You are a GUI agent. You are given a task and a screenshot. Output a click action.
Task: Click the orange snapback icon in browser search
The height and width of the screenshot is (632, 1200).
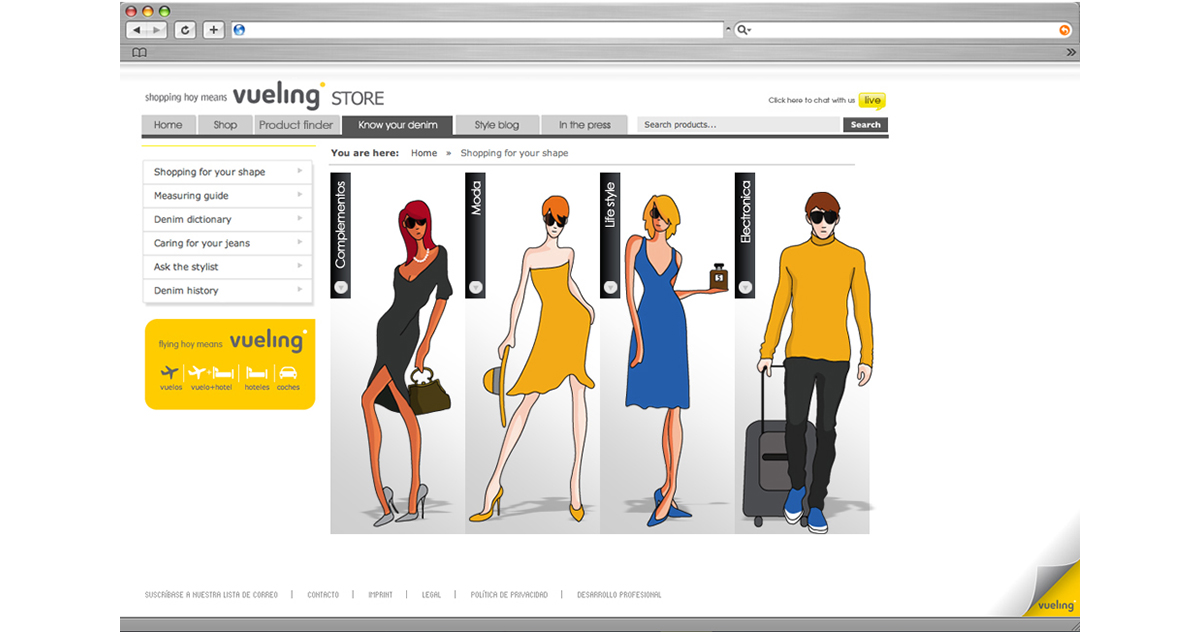[x=1064, y=30]
